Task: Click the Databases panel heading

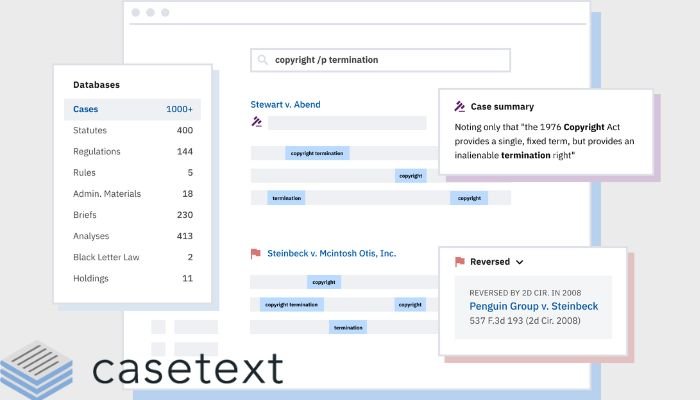Action: click(x=96, y=85)
